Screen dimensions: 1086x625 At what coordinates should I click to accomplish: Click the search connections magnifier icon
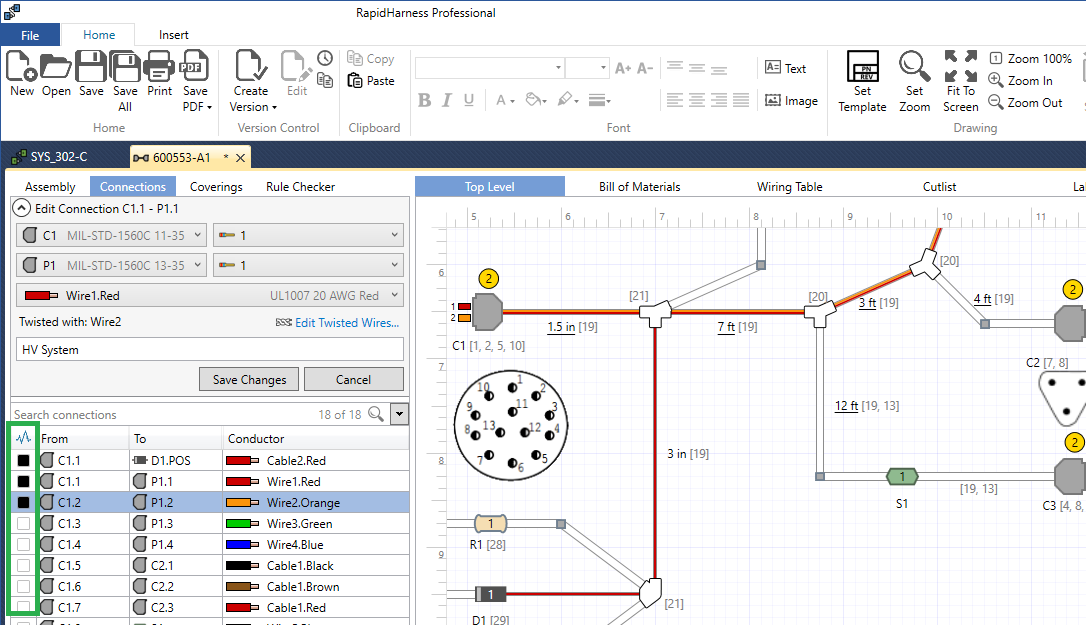376,414
